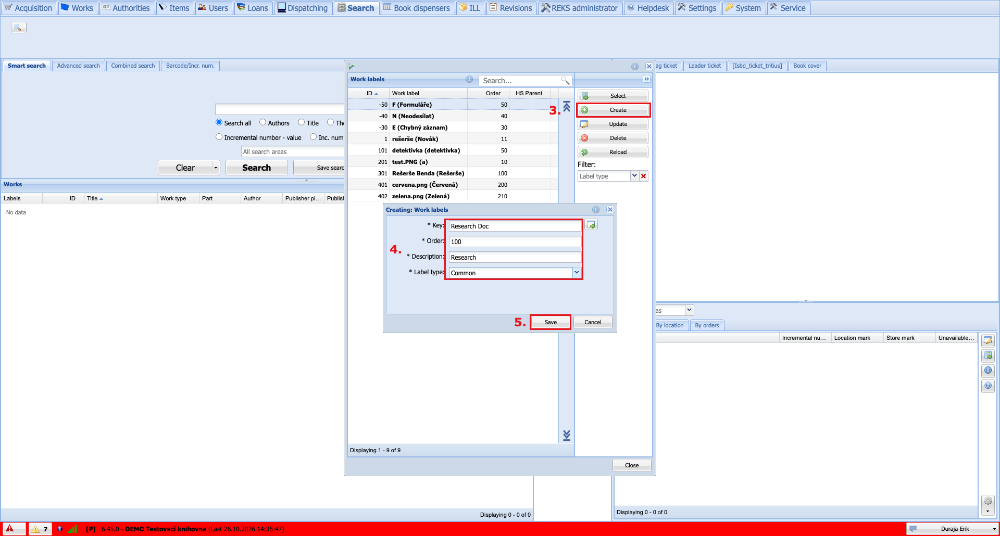The image size is (1000, 536).
Task: Click the Select button in Work labels
Action: [613, 95]
